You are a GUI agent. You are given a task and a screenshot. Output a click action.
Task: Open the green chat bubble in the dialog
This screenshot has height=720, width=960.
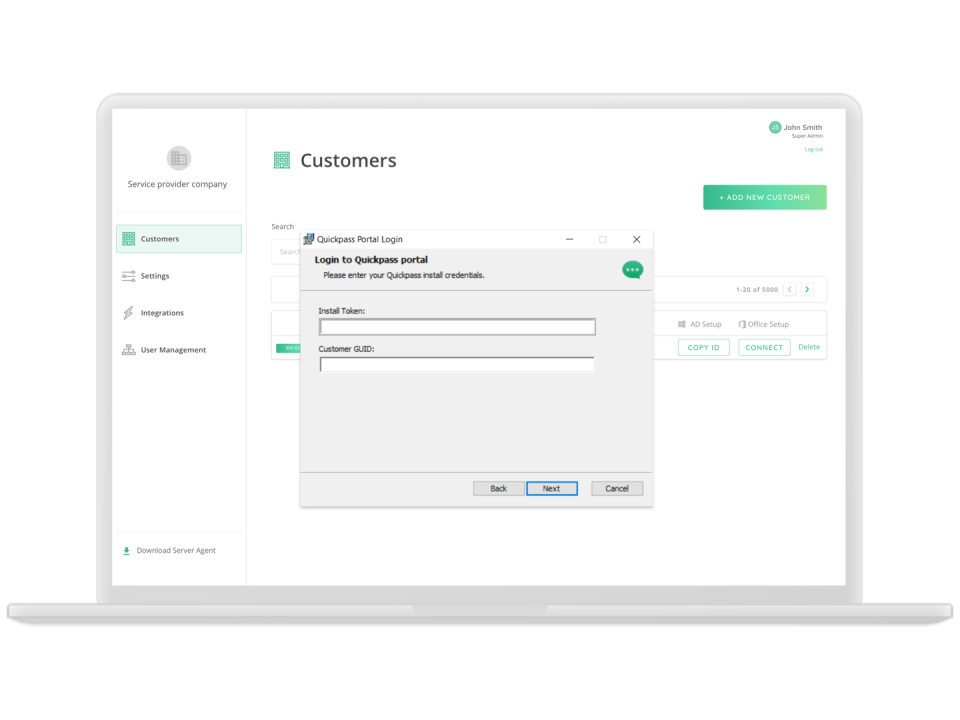coord(632,269)
